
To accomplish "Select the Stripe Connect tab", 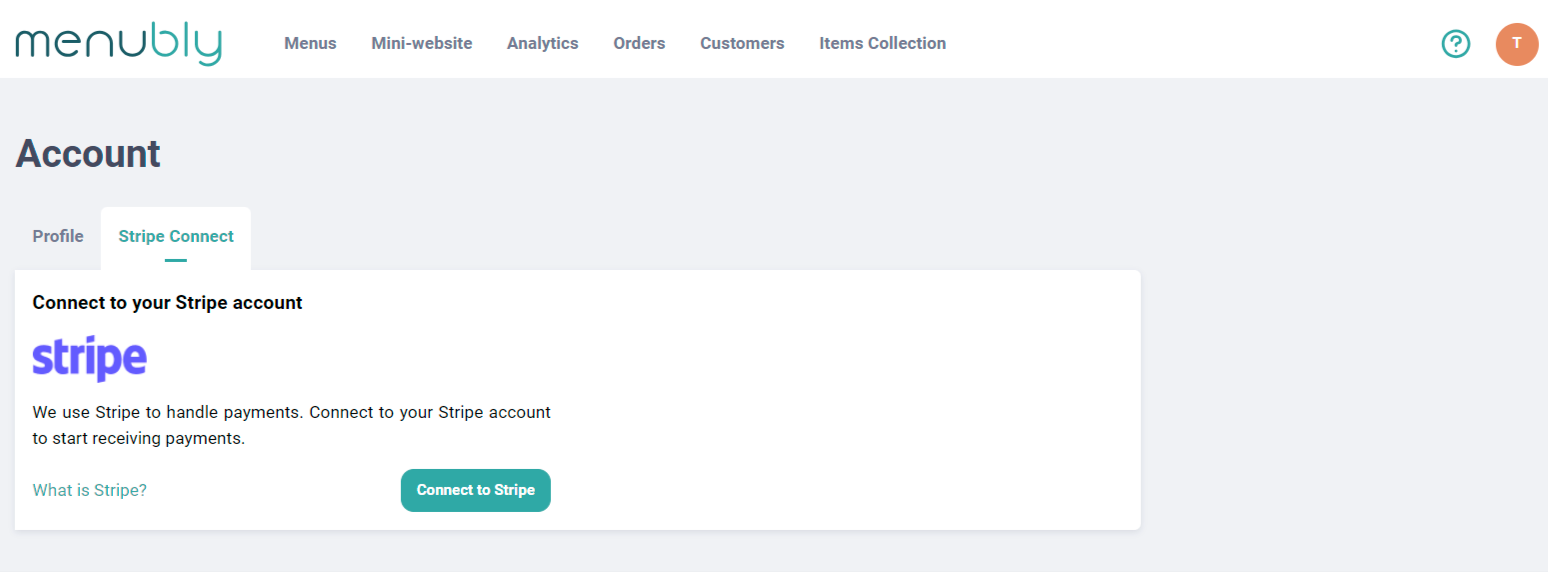I will pos(176,237).
